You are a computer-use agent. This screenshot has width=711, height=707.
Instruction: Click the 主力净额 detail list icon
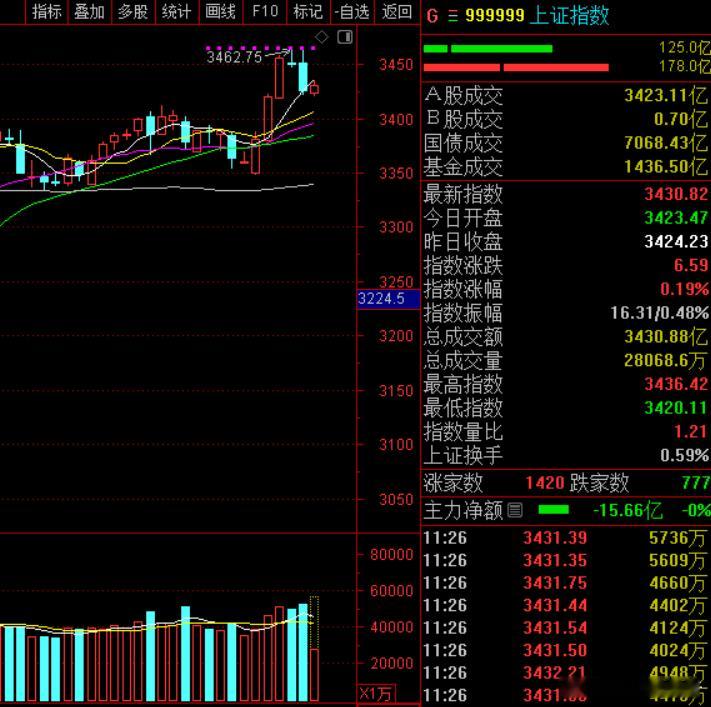pyautogui.click(x=515, y=510)
